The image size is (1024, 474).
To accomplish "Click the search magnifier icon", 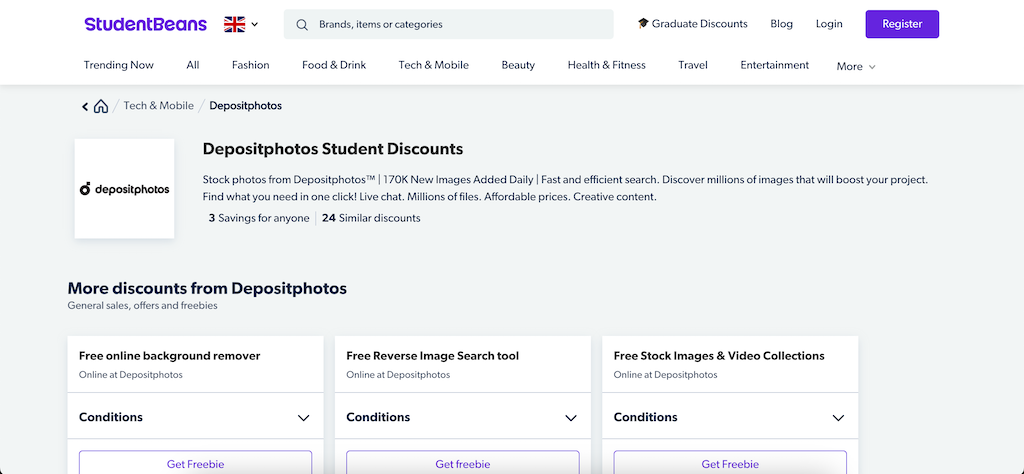I will 302,24.
